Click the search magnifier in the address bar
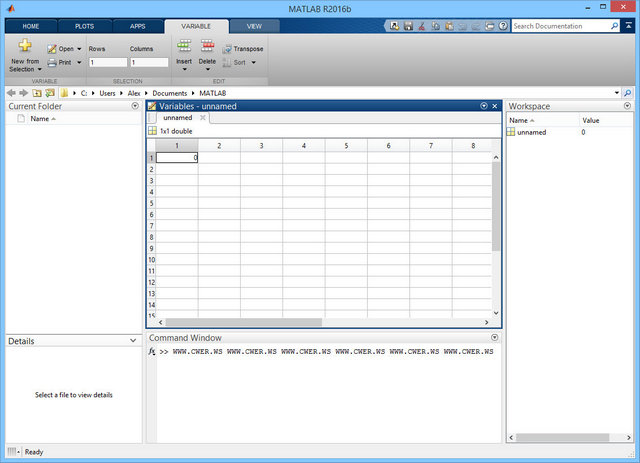The image size is (640, 463). pos(629,92)
